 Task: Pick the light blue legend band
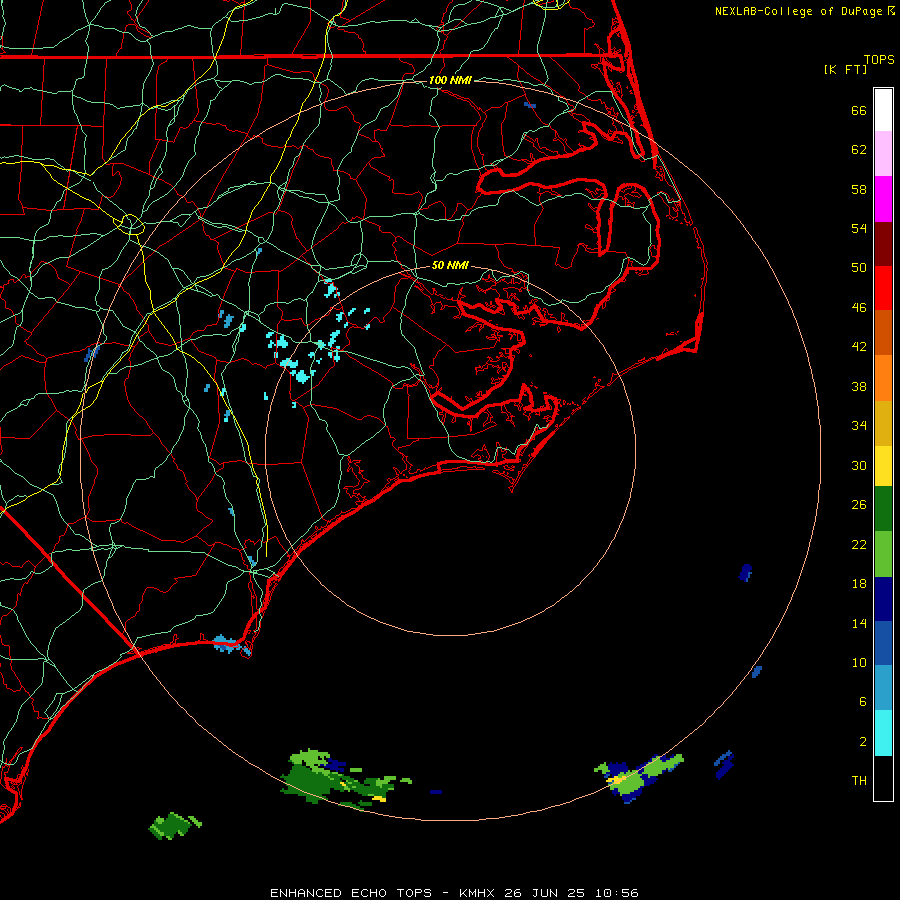pyautogui.click(x=883, y=688)
